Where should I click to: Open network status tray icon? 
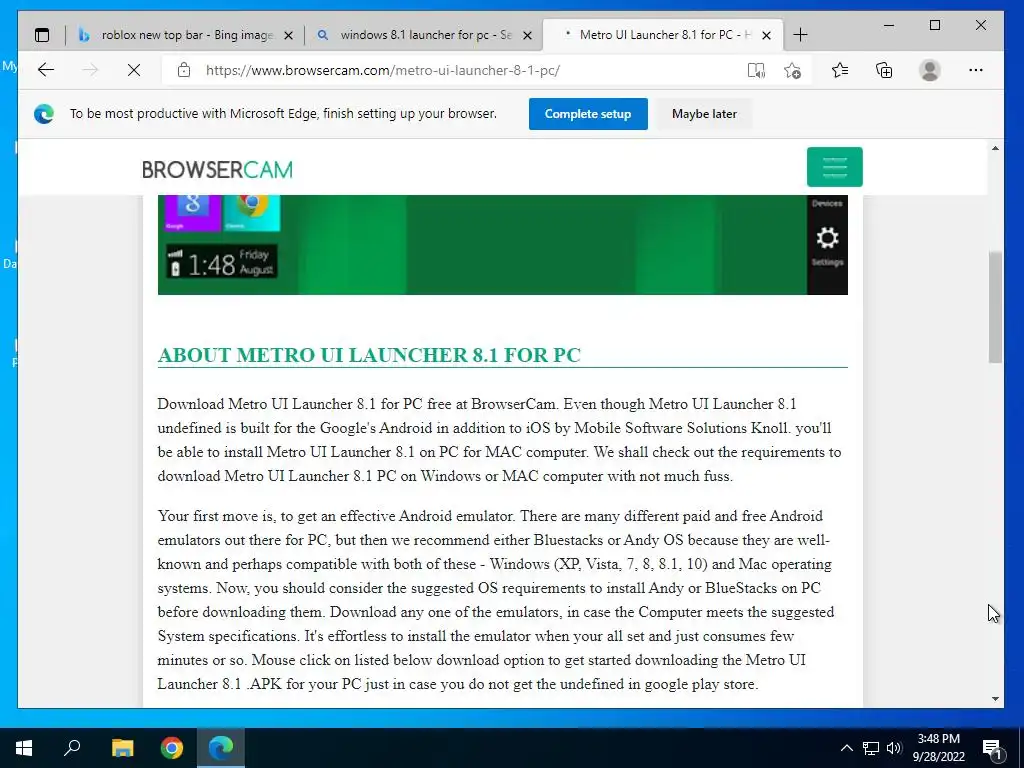click(x=871, y=748)
